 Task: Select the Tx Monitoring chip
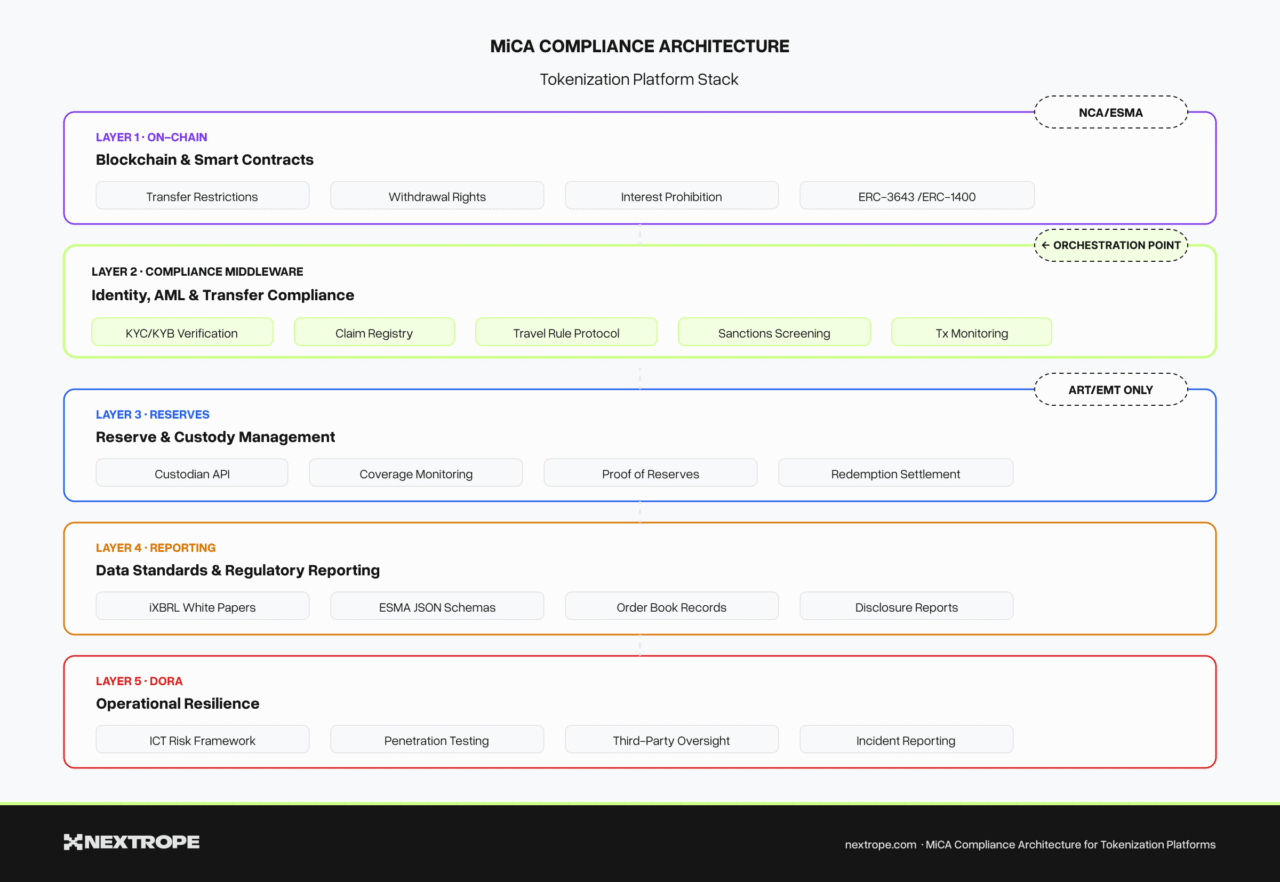(x=971, y=333)
